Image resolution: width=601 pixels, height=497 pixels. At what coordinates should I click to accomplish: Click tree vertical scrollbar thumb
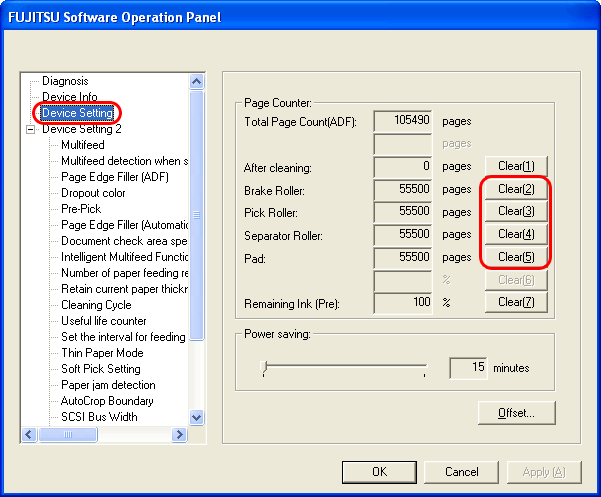click(197, 215)
